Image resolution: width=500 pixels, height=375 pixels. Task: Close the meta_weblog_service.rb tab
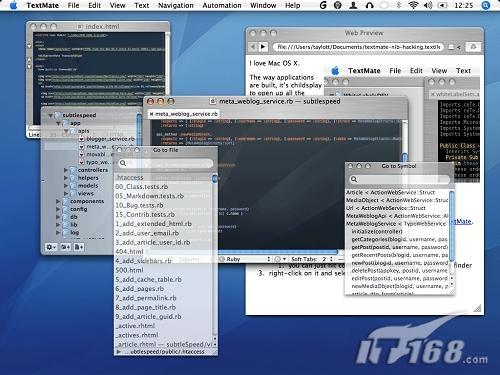pos(151,114)
